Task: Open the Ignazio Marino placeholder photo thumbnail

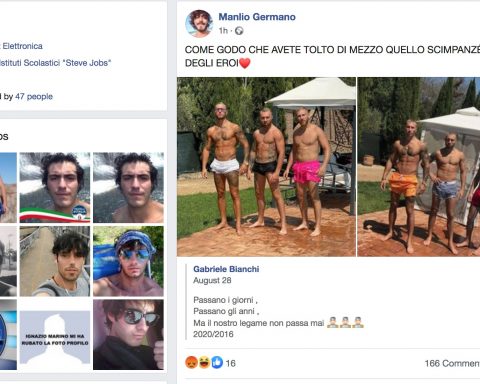Action: coord(55,337)
